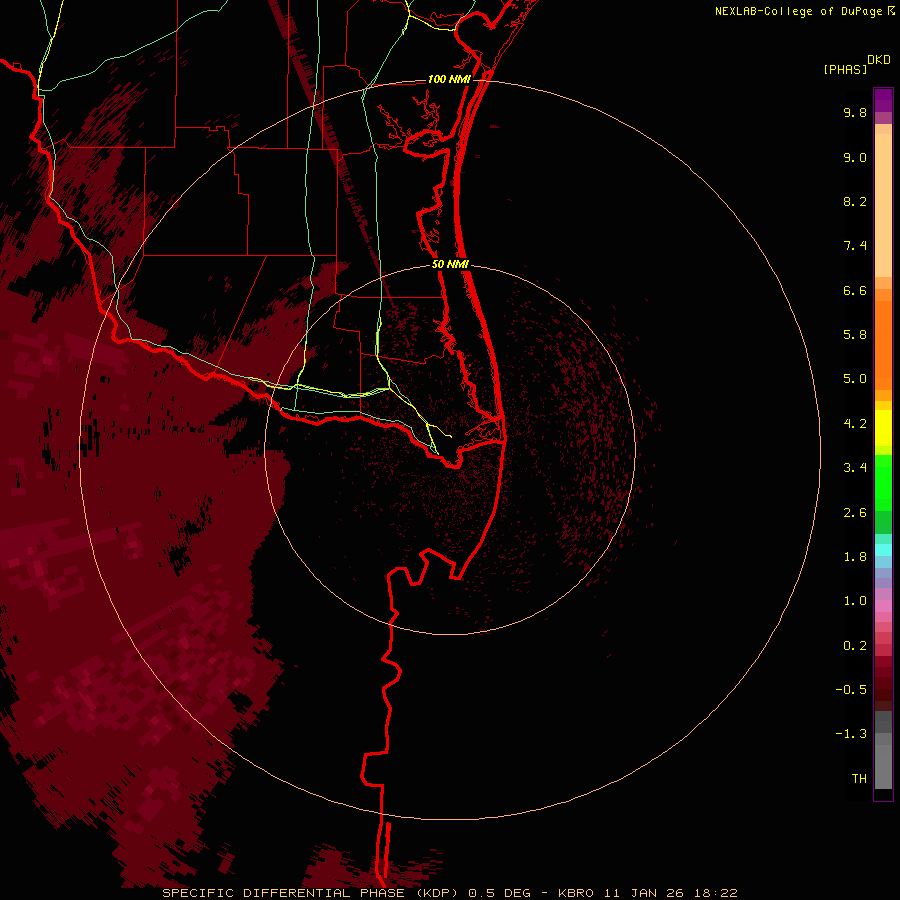
Task: Click the 5.8 scale value label
Action: [x=855, y=335]
